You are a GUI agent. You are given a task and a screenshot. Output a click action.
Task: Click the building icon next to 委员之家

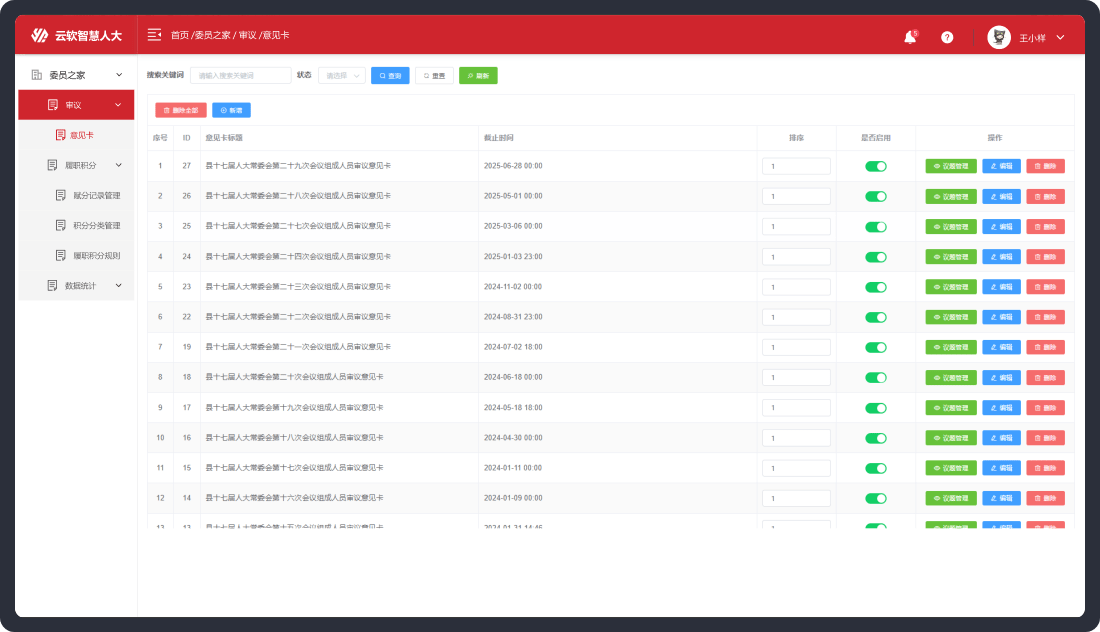coord(37,75)
